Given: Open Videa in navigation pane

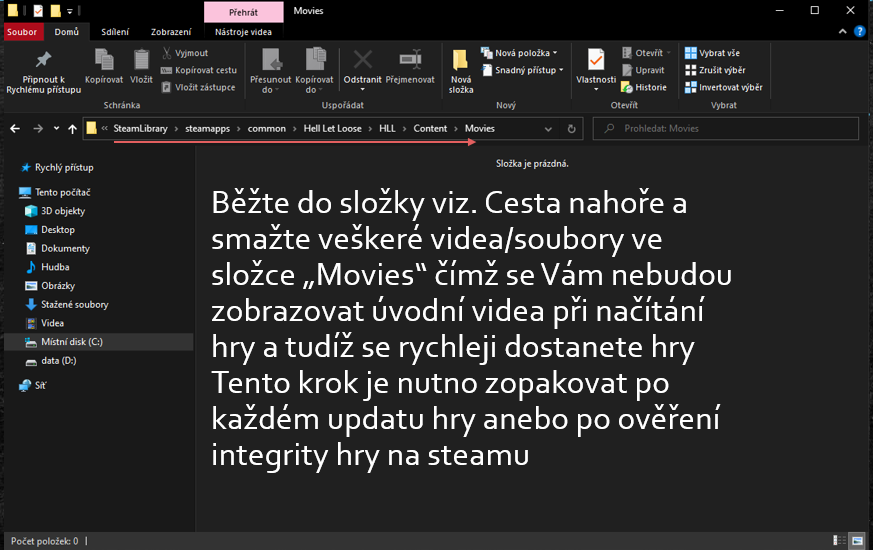Looking at the screenshot, I should [x=52, y=323].
